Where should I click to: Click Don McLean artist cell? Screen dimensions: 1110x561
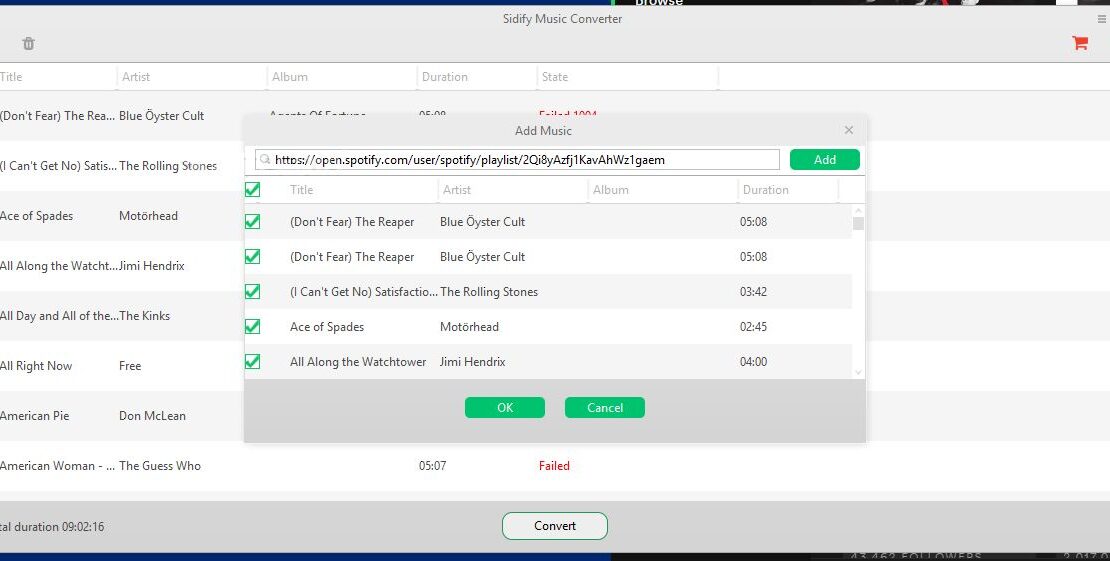point(152,416)
